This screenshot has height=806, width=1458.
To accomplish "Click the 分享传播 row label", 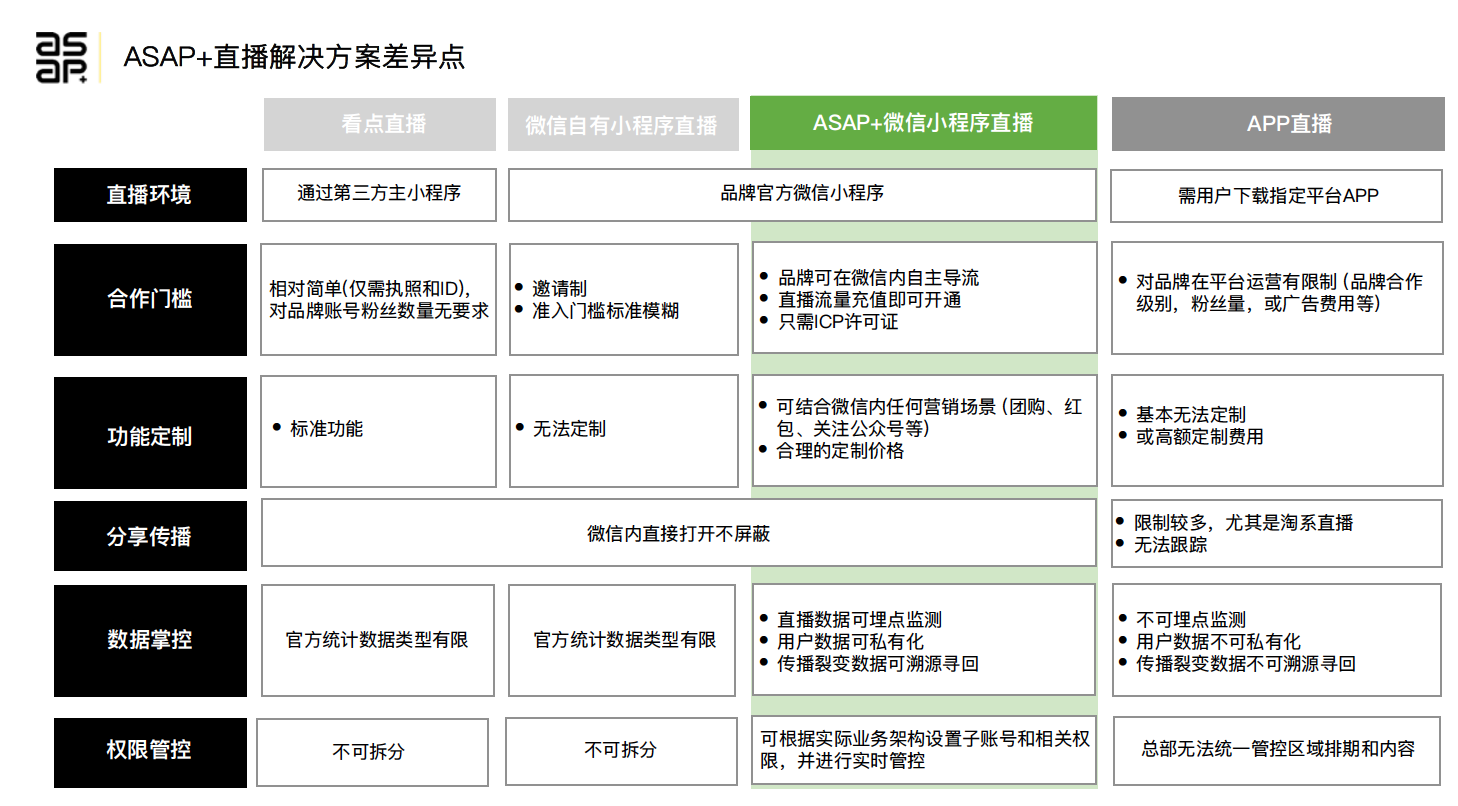I will pos(150,536).
